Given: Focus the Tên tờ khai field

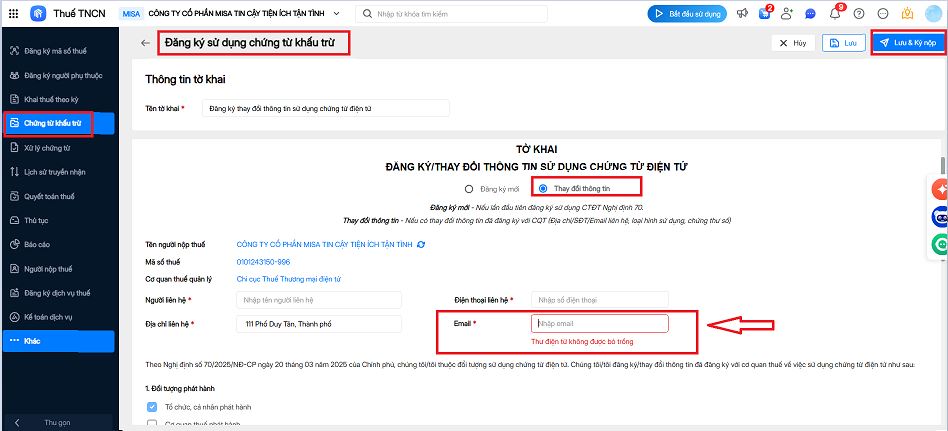Looking at the screenshot, I should pos(325,108).
